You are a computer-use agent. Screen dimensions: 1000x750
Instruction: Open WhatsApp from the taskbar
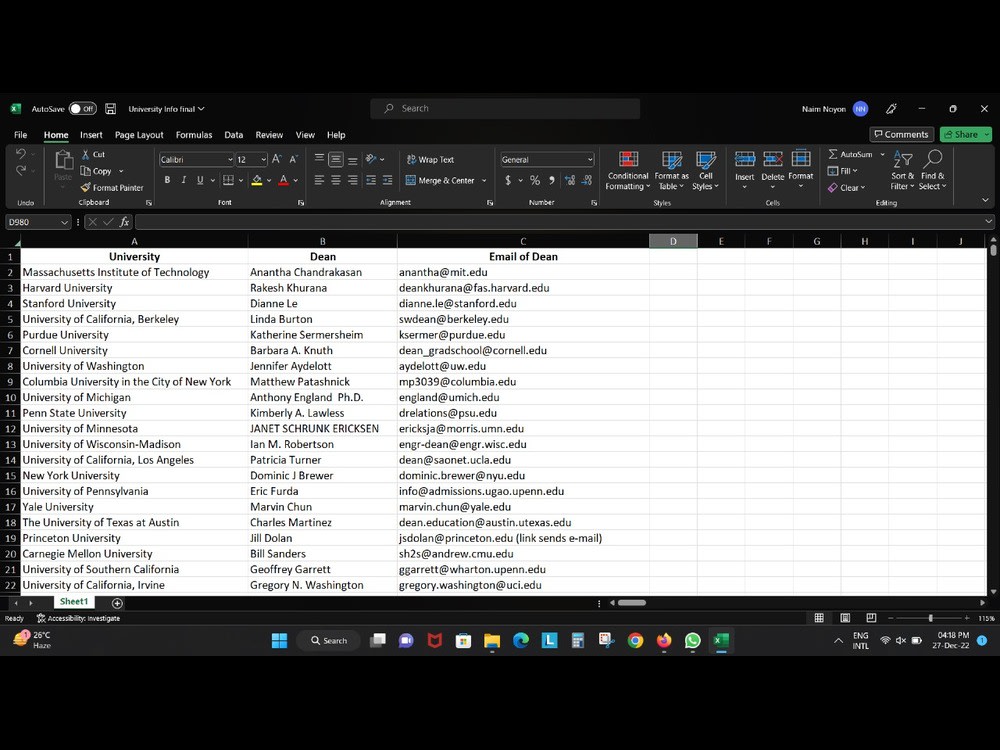tap(693, 641)
